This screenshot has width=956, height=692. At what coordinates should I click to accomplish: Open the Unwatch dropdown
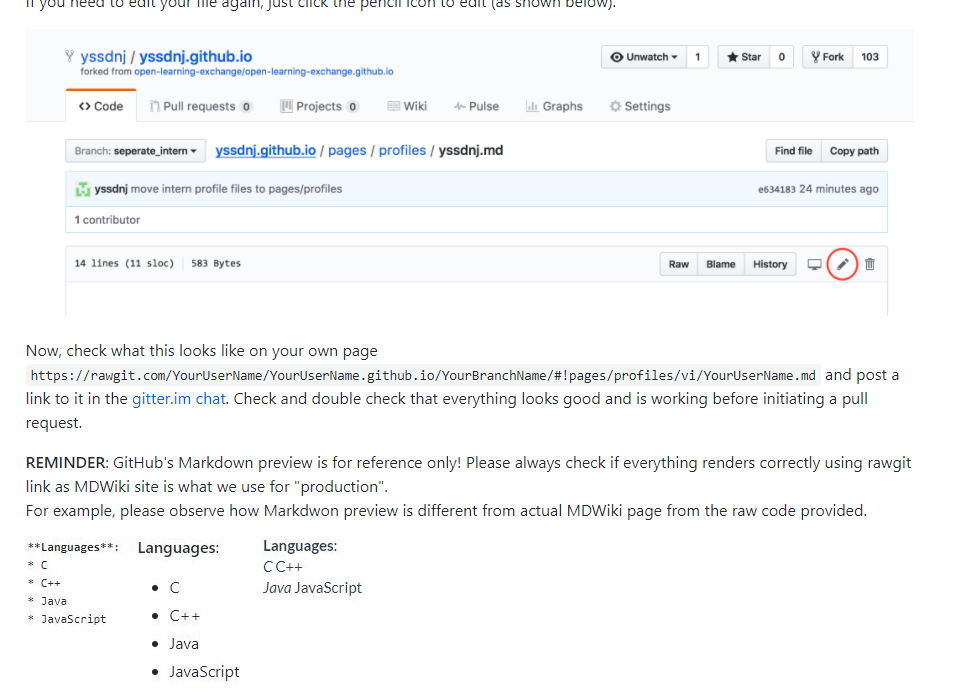point(644,57)
